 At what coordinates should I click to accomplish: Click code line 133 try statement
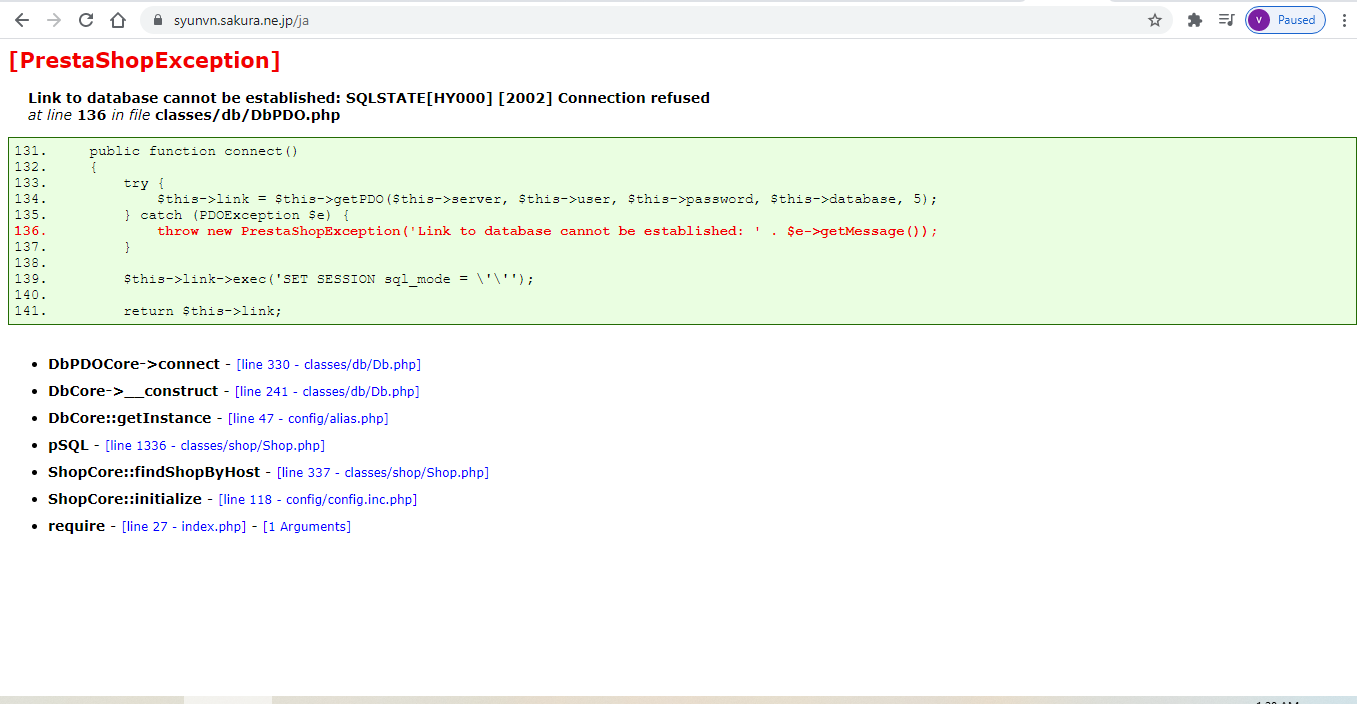[144, 183]
